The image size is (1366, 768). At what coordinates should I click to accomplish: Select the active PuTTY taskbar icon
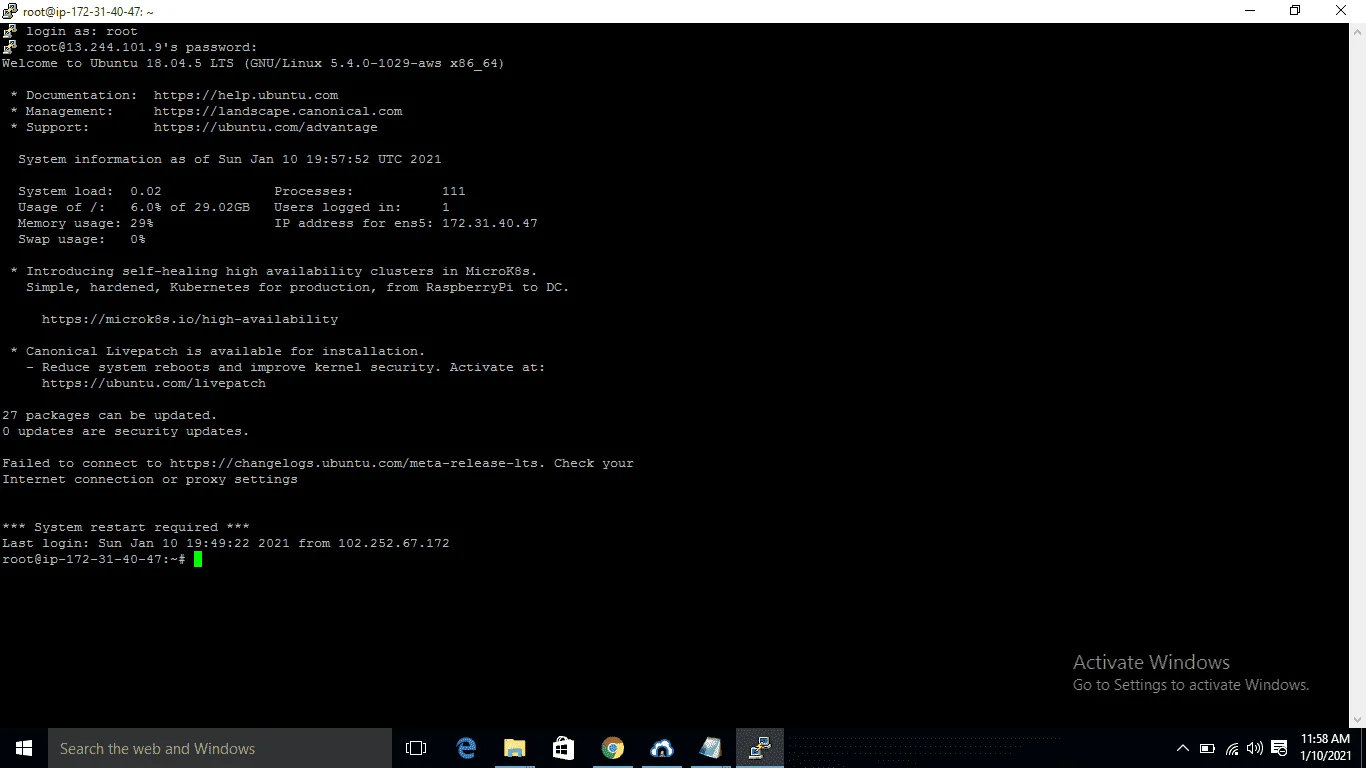tap(760, 748)
